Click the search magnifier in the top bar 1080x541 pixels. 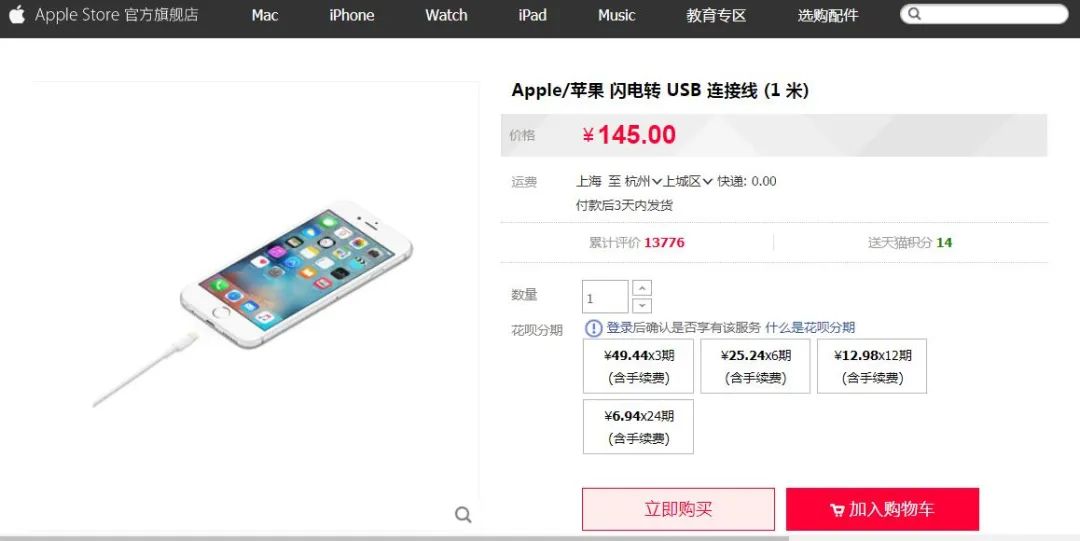click(x=915, y=14)
